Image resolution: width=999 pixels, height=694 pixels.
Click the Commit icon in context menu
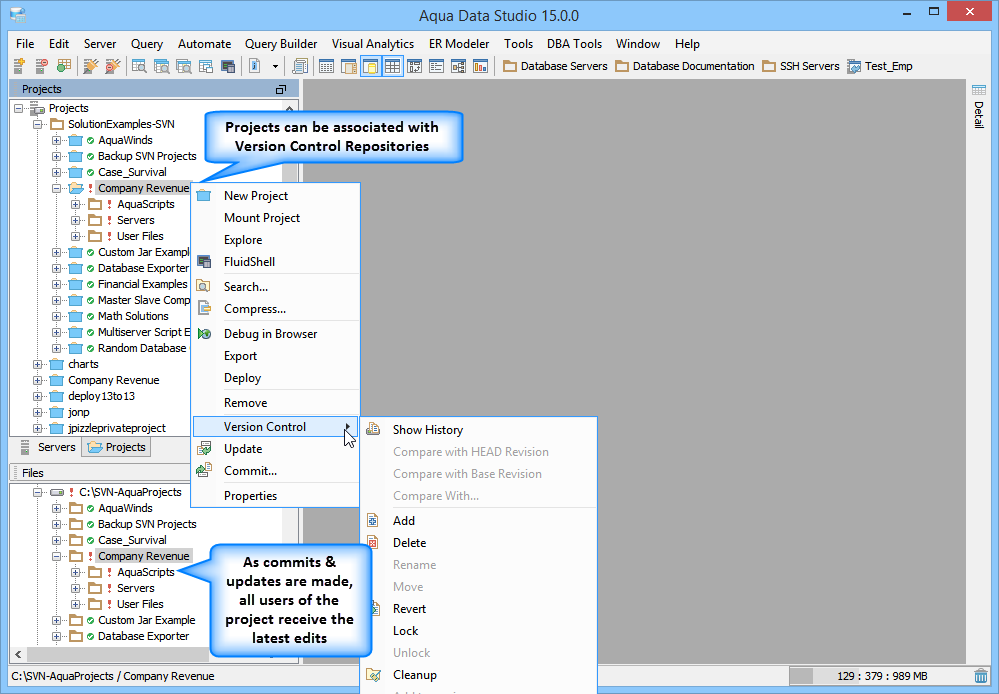click(204, 471)
